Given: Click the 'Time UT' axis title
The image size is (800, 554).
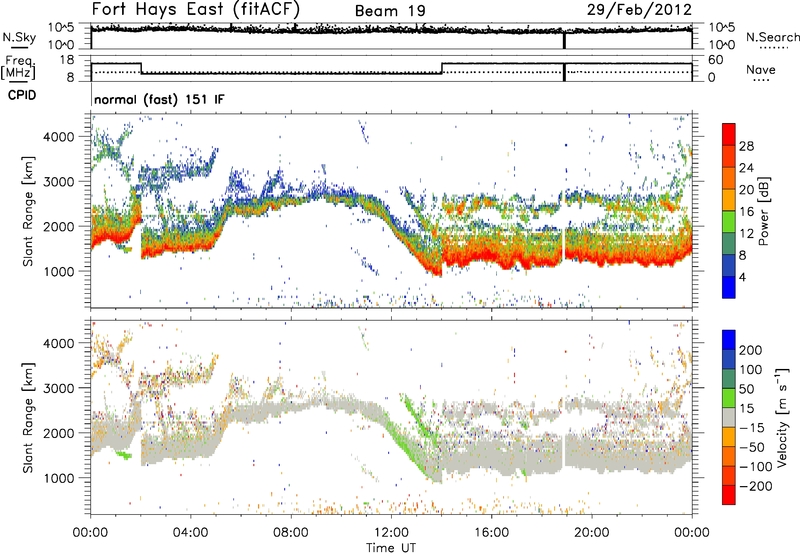Looking at the screenshot, I should 391,547.
